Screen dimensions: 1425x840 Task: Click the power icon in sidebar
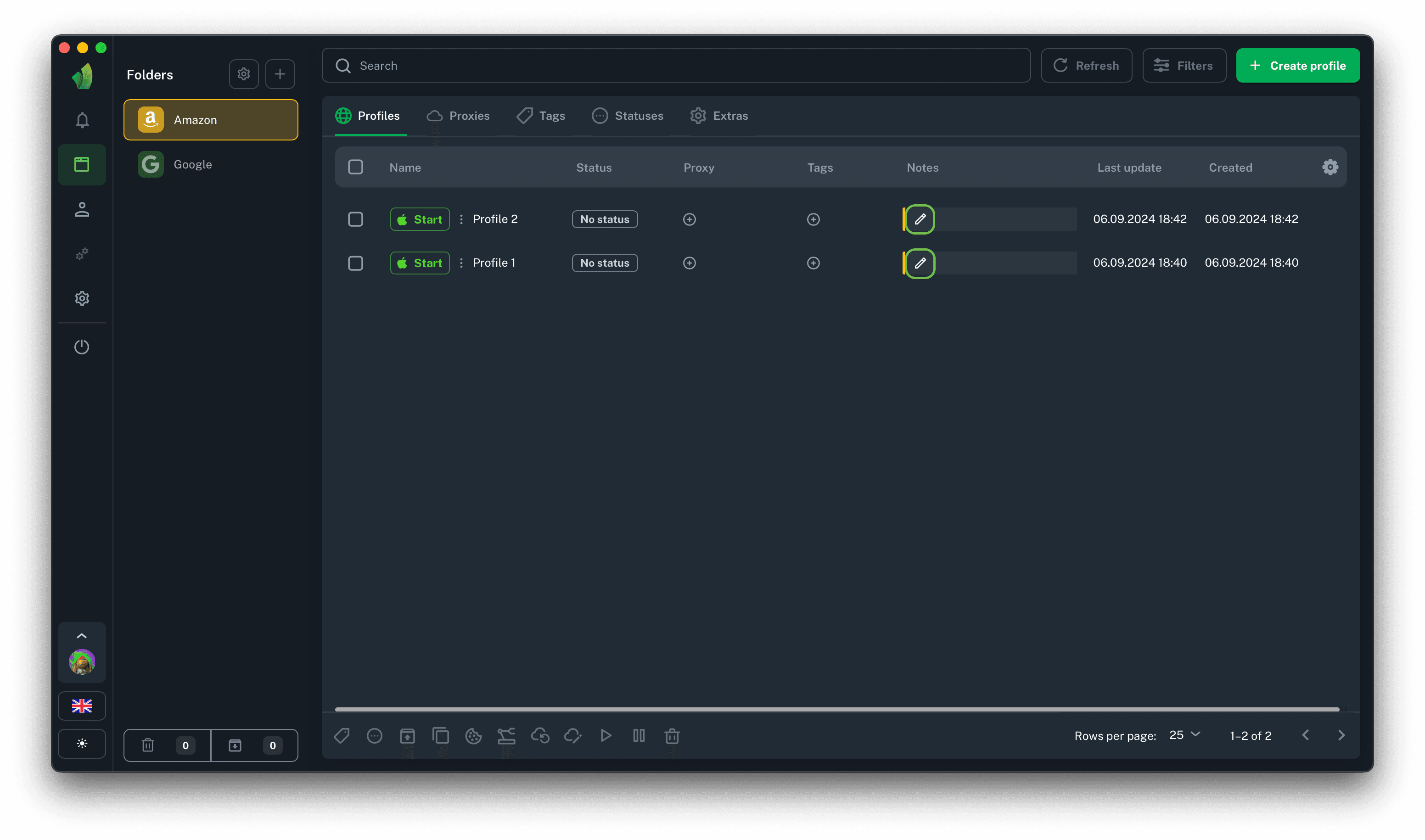point(82,347)
